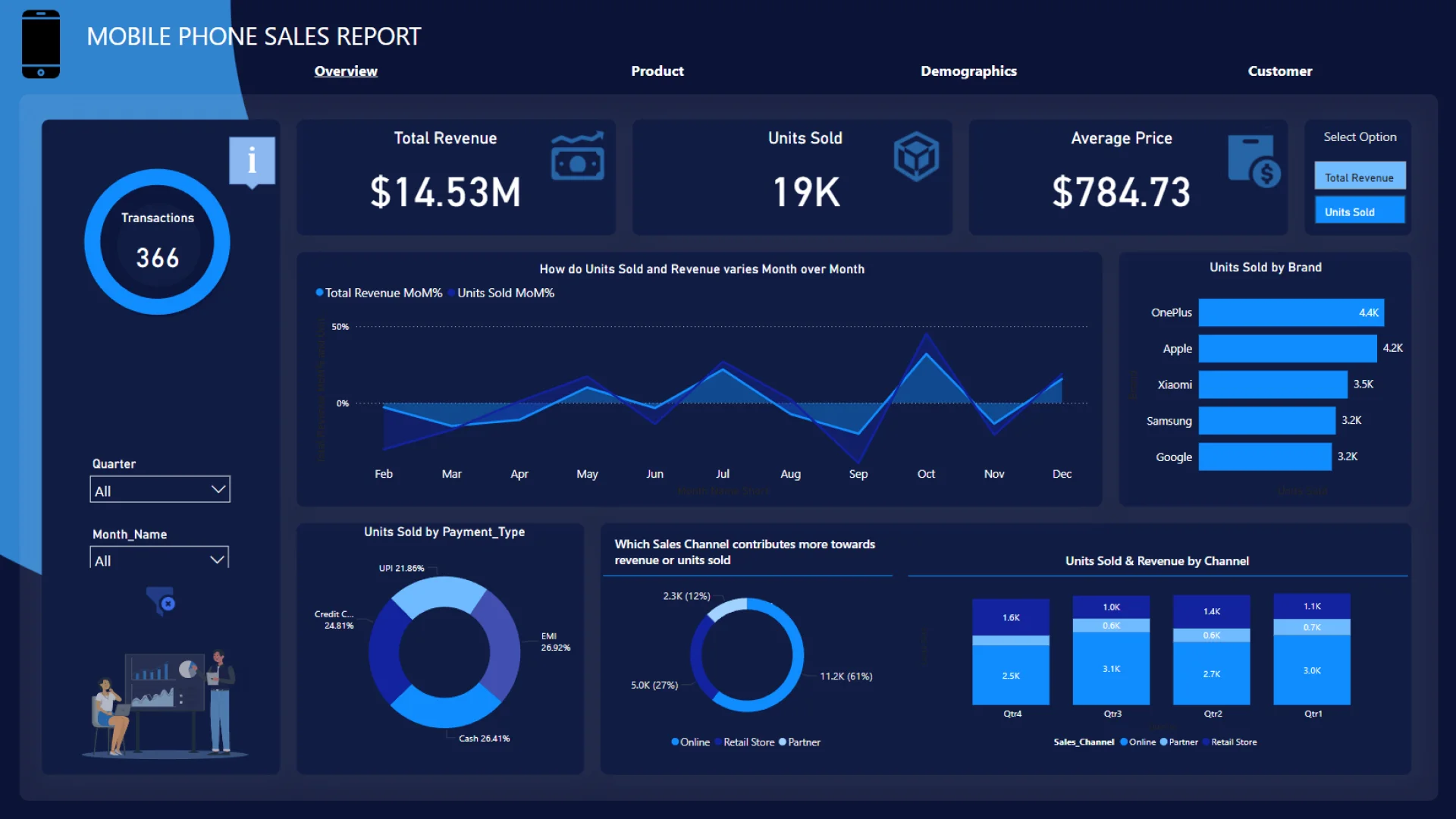Go to the Customer page
Image resolution: width=1456 pixels, height=819 pixels.
click(1279, 71)
